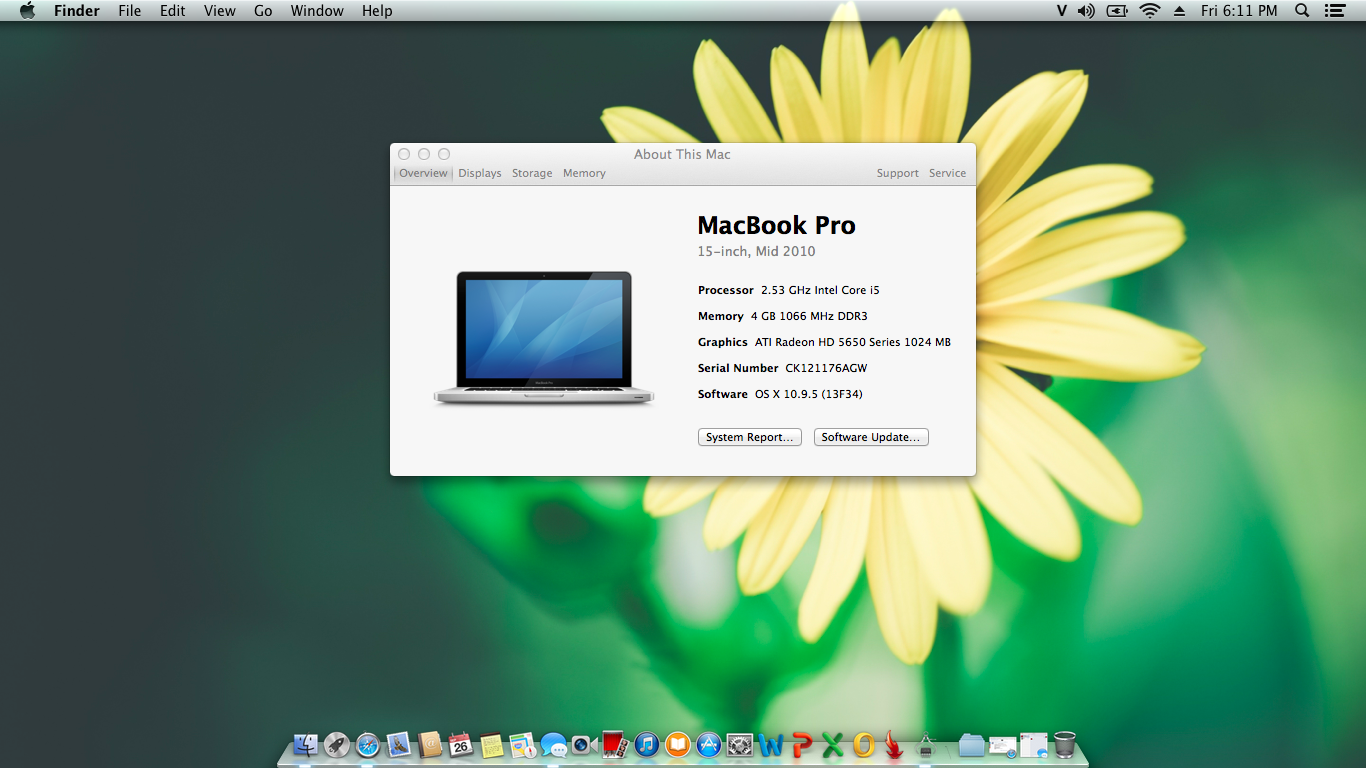Image resolution: width=1366 pixels, height=768 pixels.
Task: Launch iTunes from the dock
Action: pos(647,745)
